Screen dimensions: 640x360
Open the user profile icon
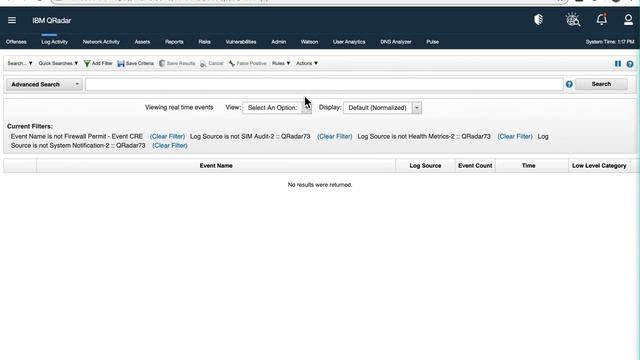click(x=628, y=20)
